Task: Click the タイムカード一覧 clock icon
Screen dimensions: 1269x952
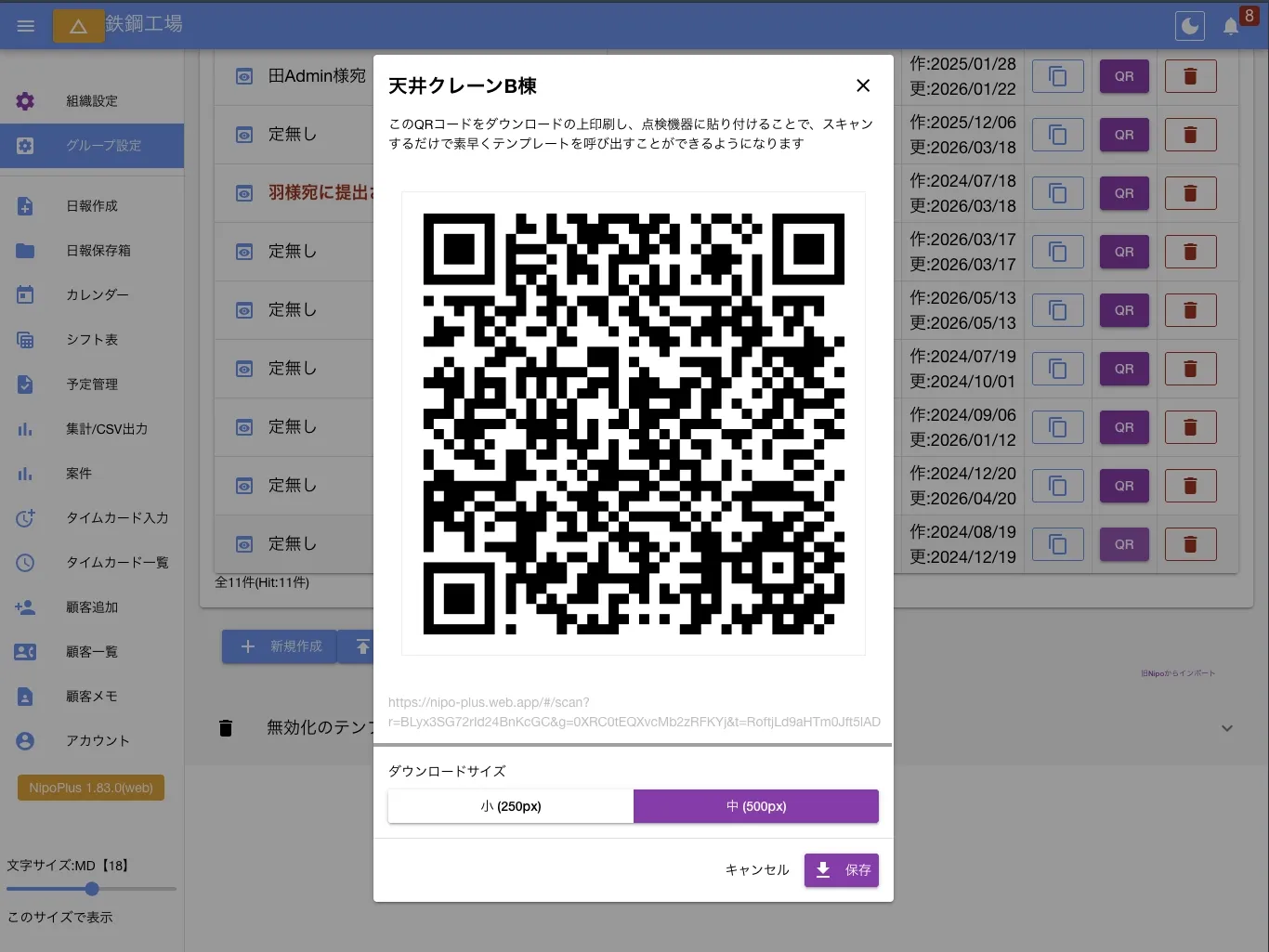Action: (x=25, y=563)
